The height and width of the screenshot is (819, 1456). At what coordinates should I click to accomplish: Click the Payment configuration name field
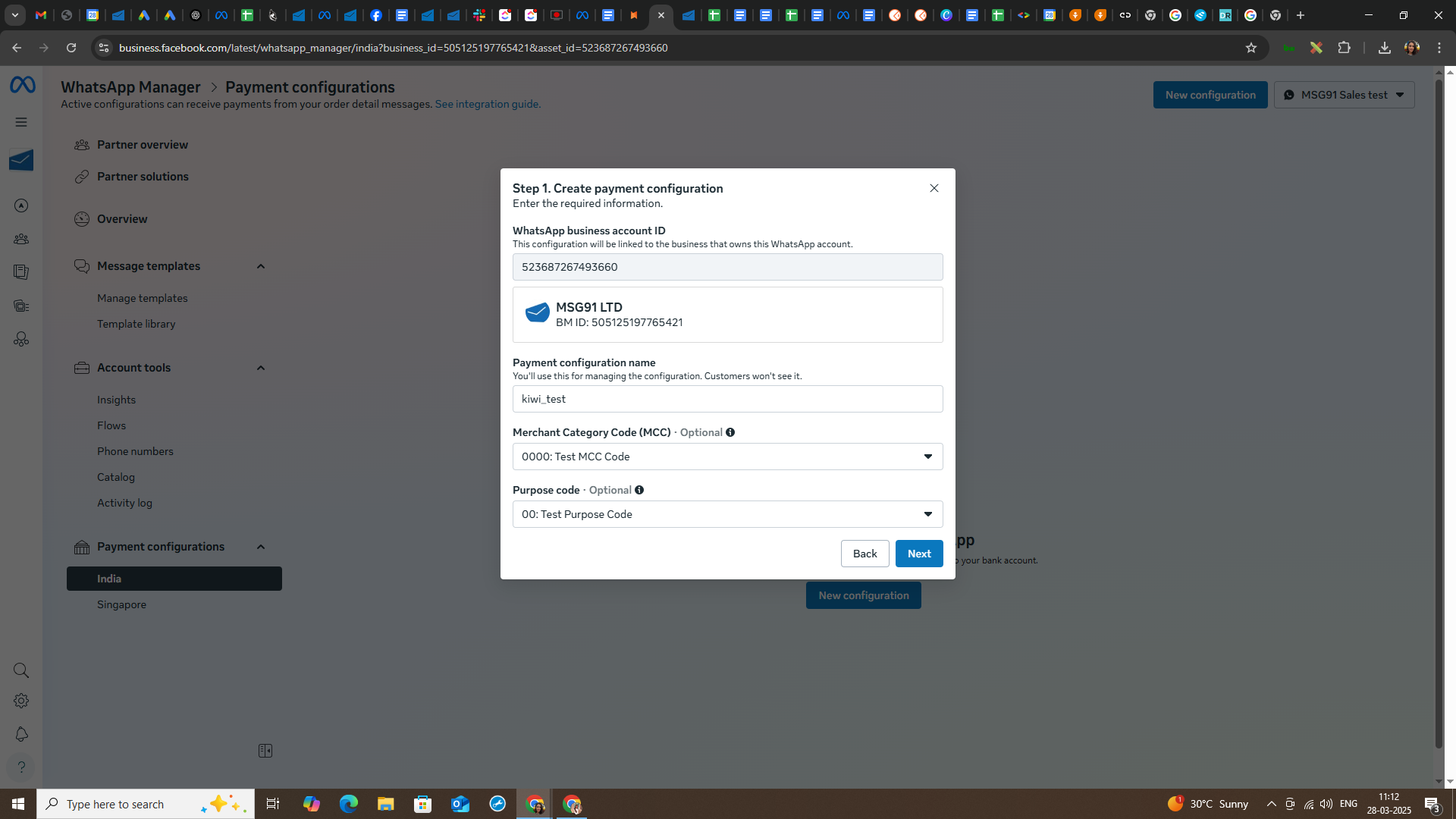coord(727,399)
